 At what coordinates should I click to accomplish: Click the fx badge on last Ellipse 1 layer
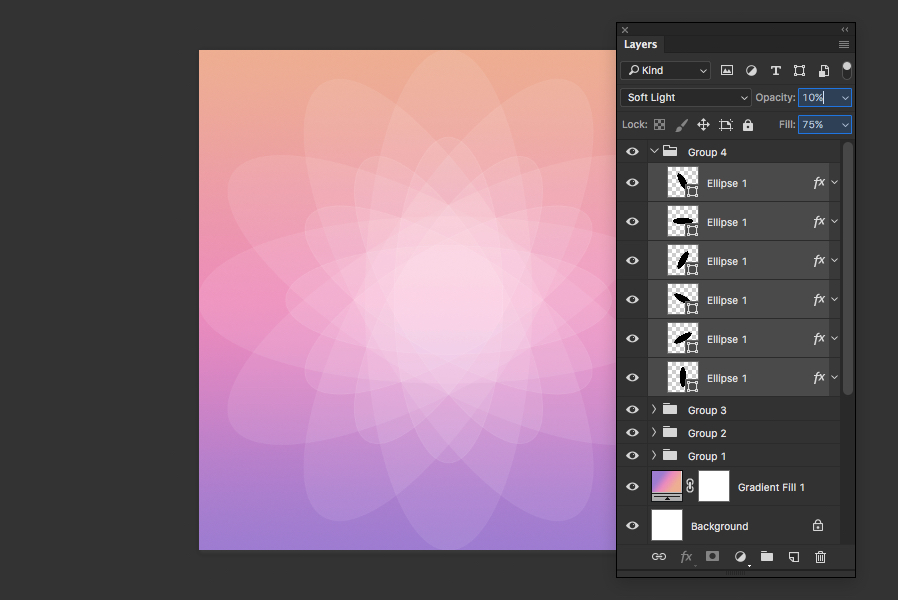click(819, 377)
